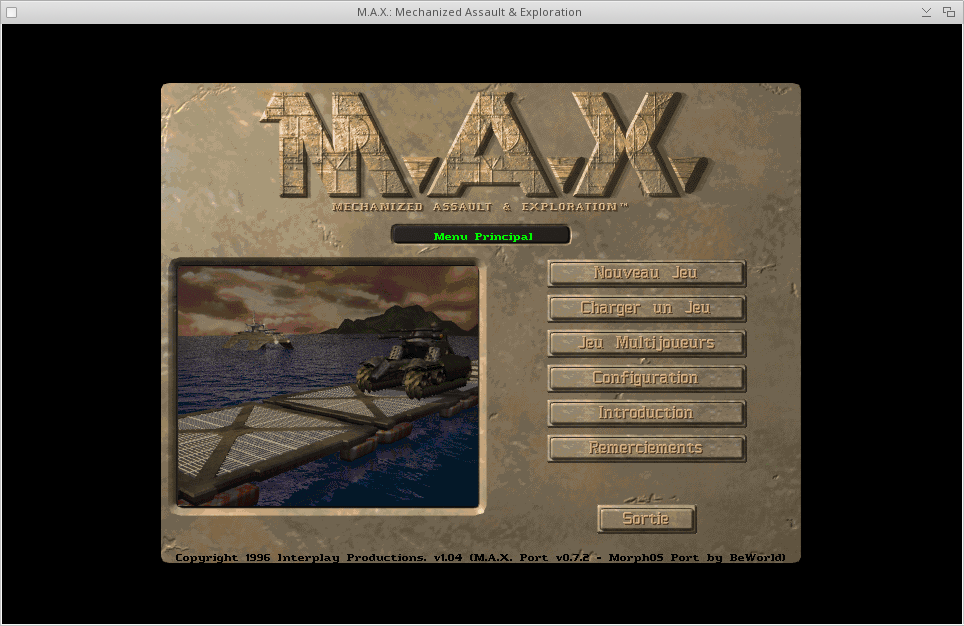Open Charger un Jeu to load a game
Image resolution: width=964 pixels, height=626 pixels.
click(x=646, y=308)
